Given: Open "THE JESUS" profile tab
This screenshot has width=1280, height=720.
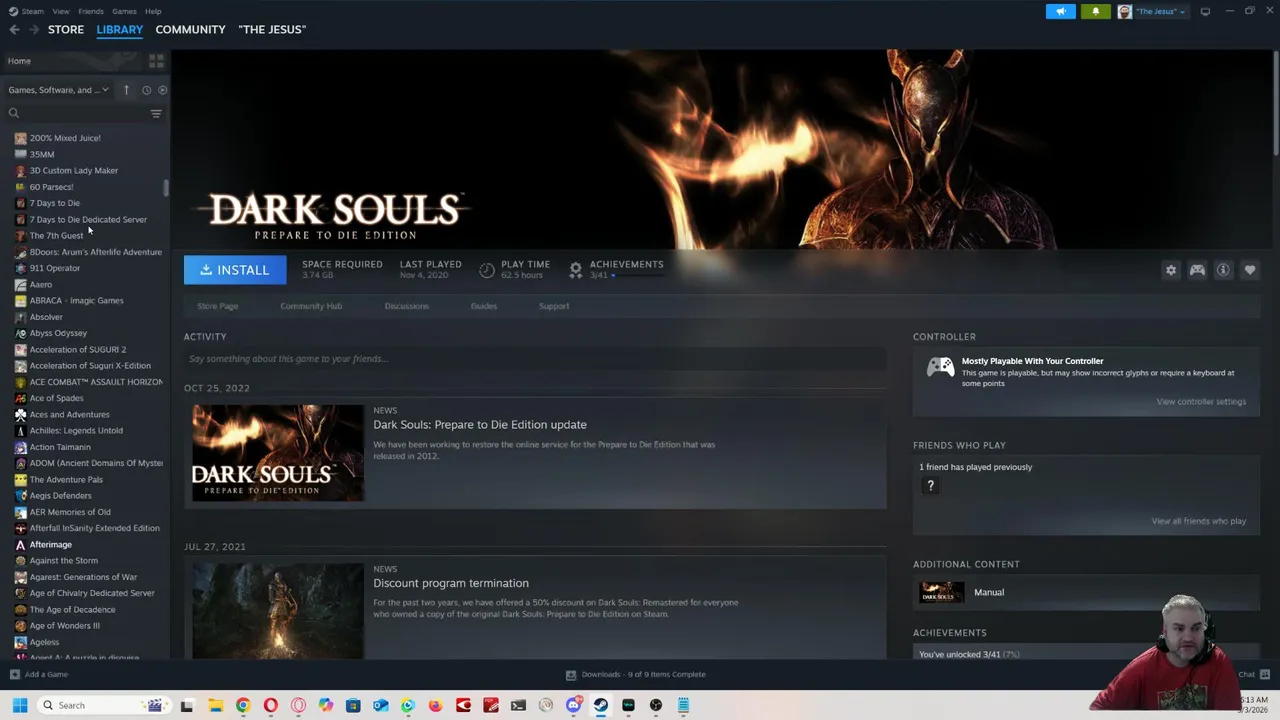Looking at the screenshot, I should coord(272,30).
